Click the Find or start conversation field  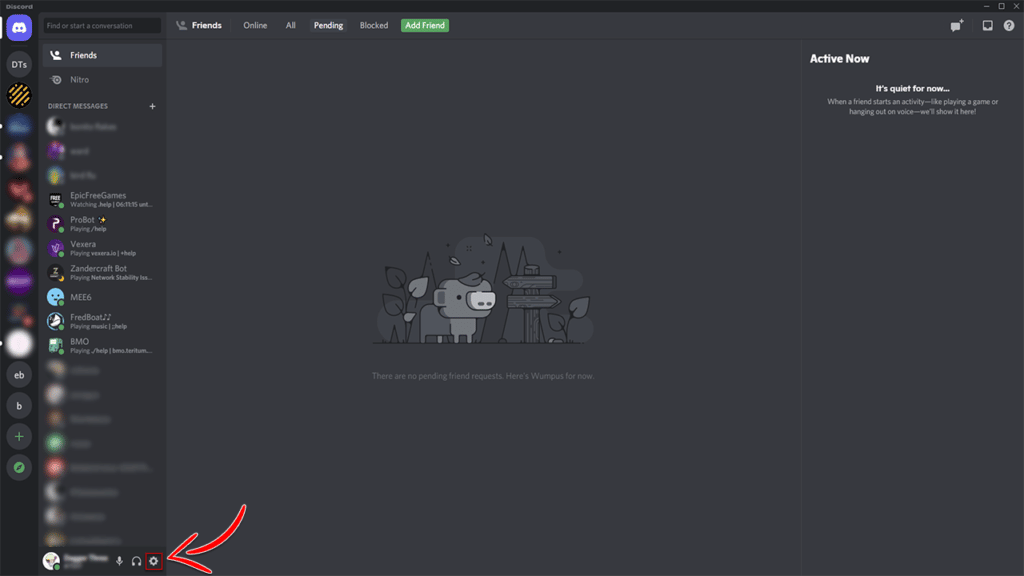tap(102, 25)
